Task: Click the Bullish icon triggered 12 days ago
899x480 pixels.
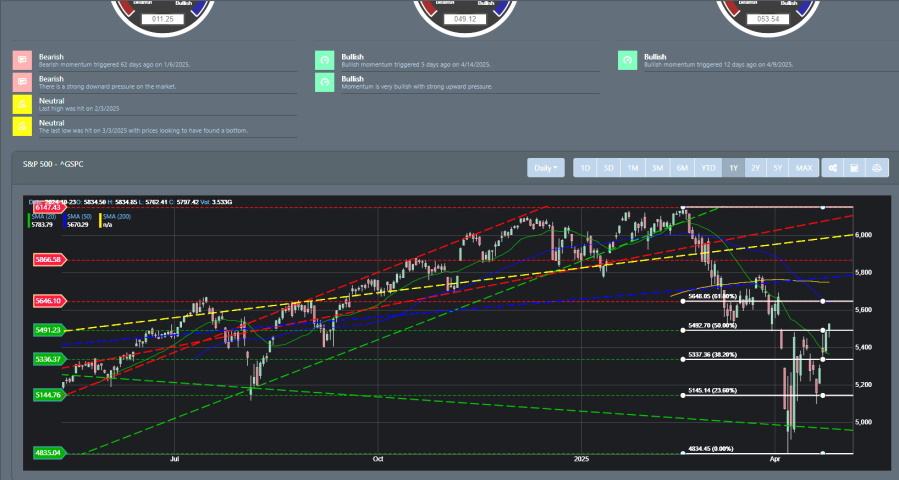Action: tap(626, 60)
